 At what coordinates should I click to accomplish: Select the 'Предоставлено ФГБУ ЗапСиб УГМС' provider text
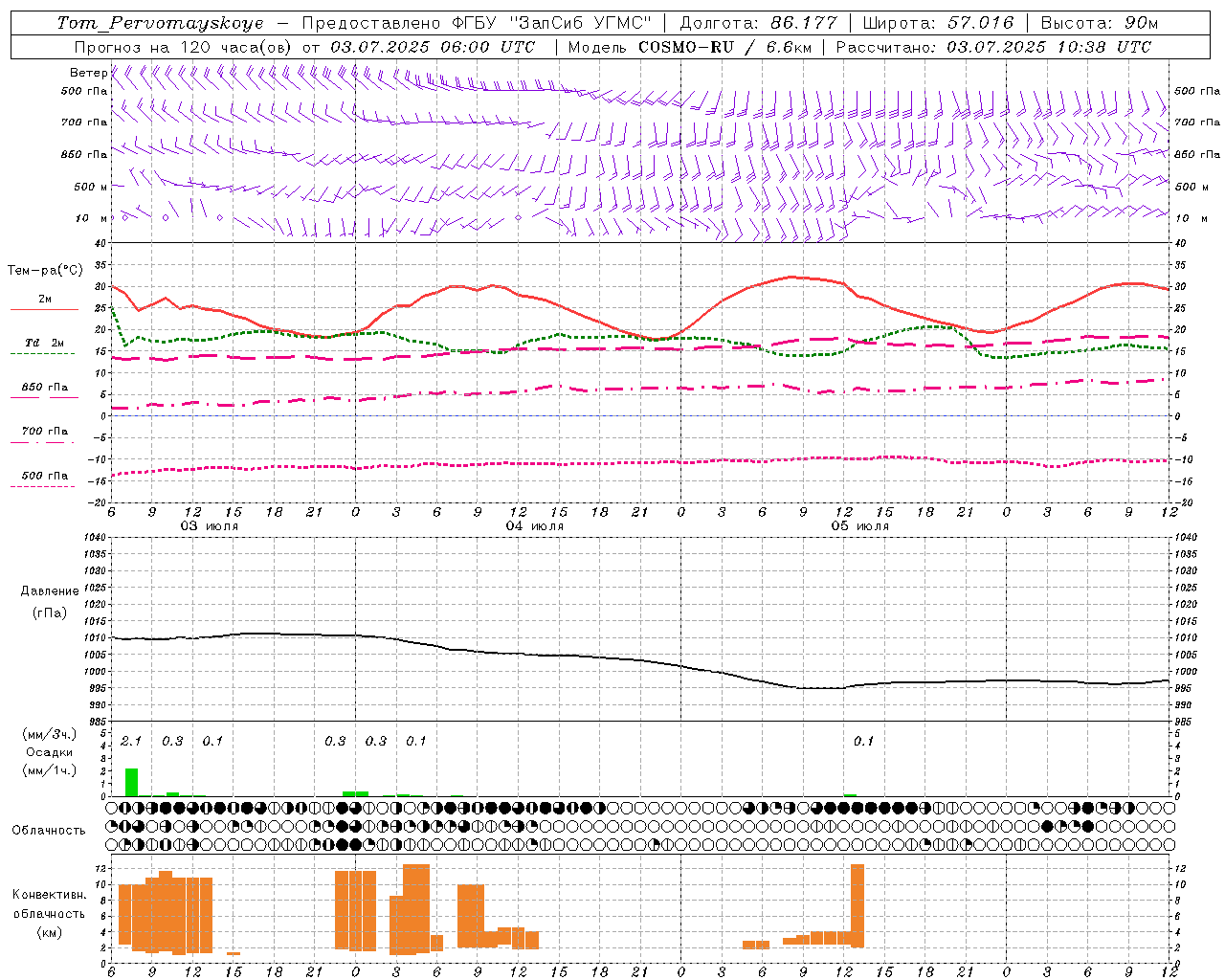(477, 23)
